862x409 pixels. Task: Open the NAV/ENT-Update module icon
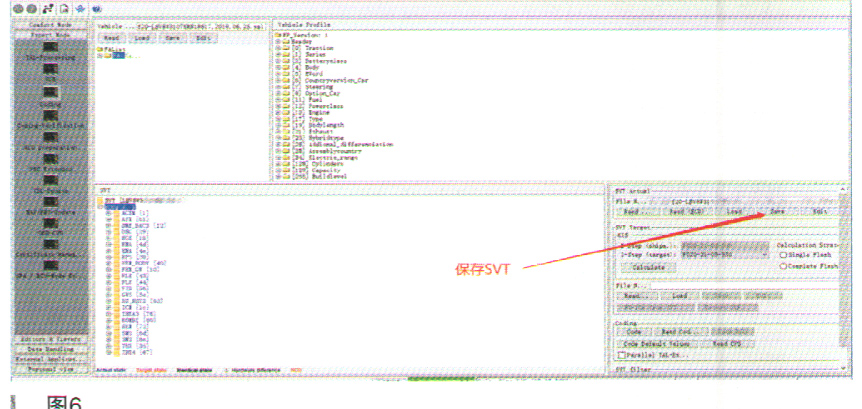tap(51, 202)
